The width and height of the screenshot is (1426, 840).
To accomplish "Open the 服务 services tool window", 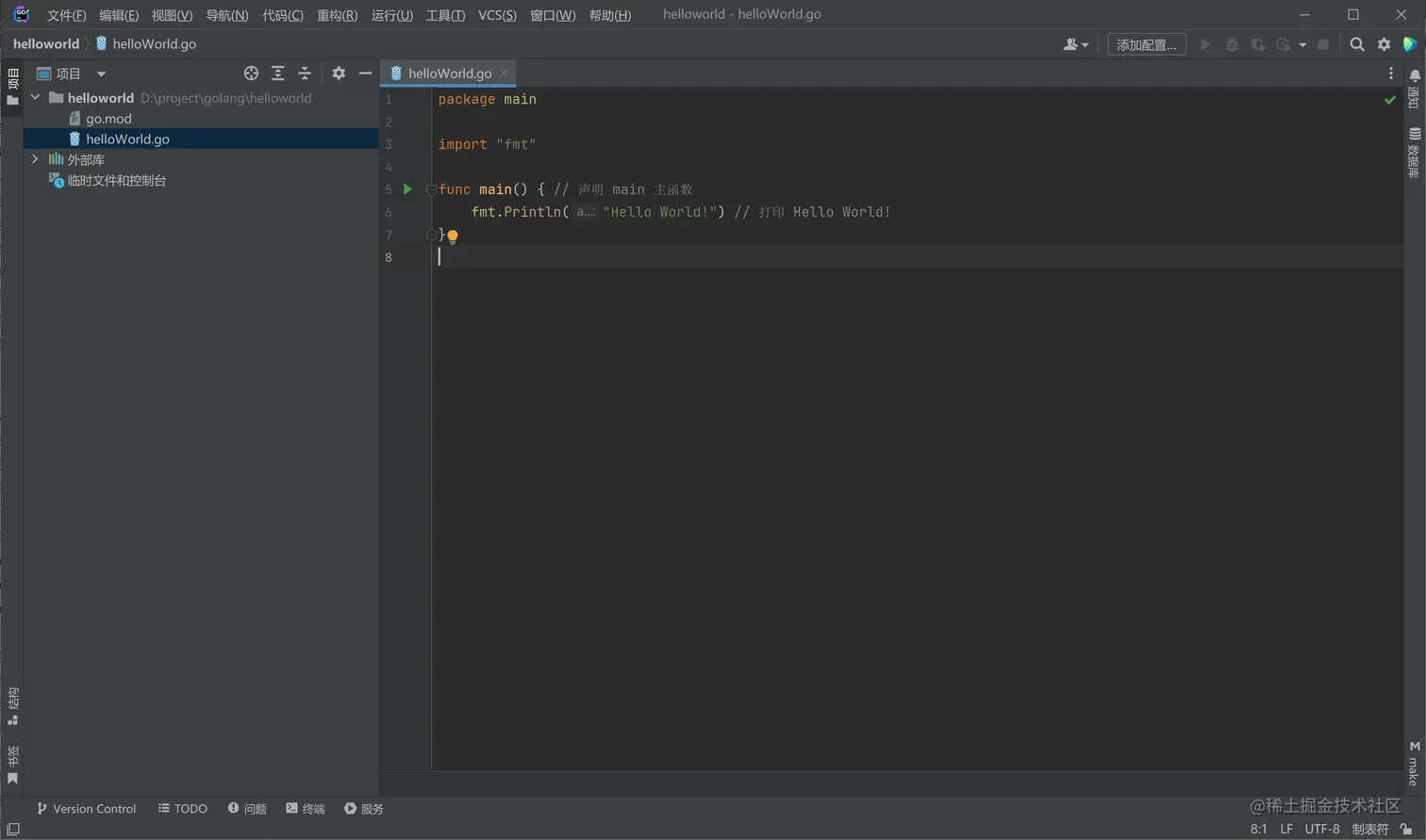I will [x=364, y=809].
